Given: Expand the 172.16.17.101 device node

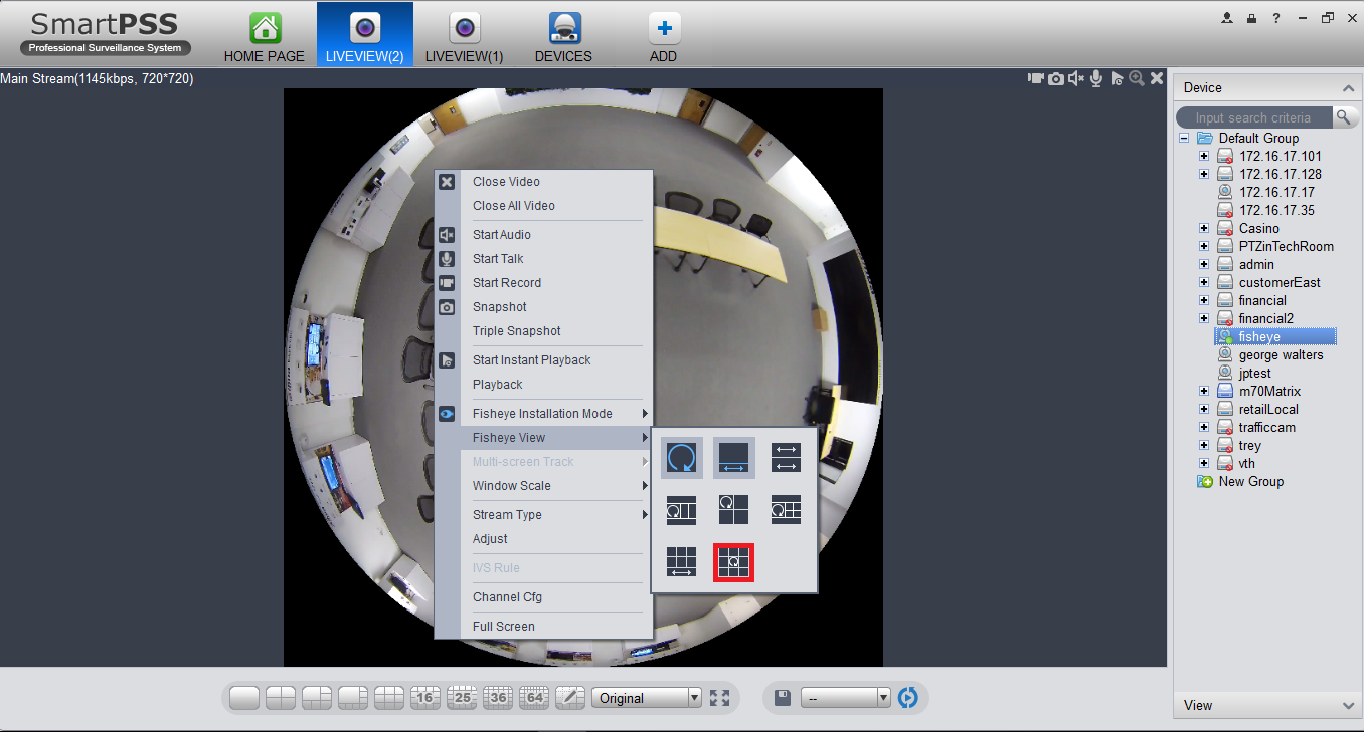Looking at the screenshot, I should pos(1204,157).
